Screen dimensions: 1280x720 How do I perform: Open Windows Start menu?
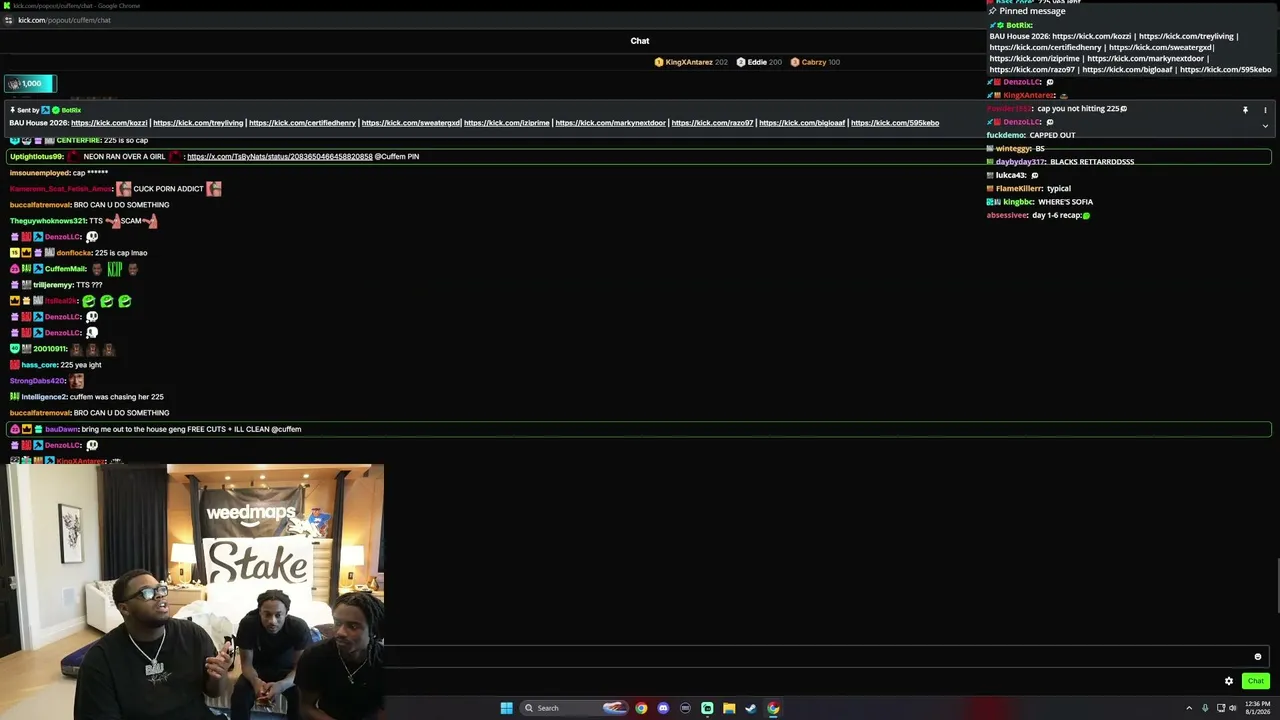pyautogui.click(x=507, y=708)
